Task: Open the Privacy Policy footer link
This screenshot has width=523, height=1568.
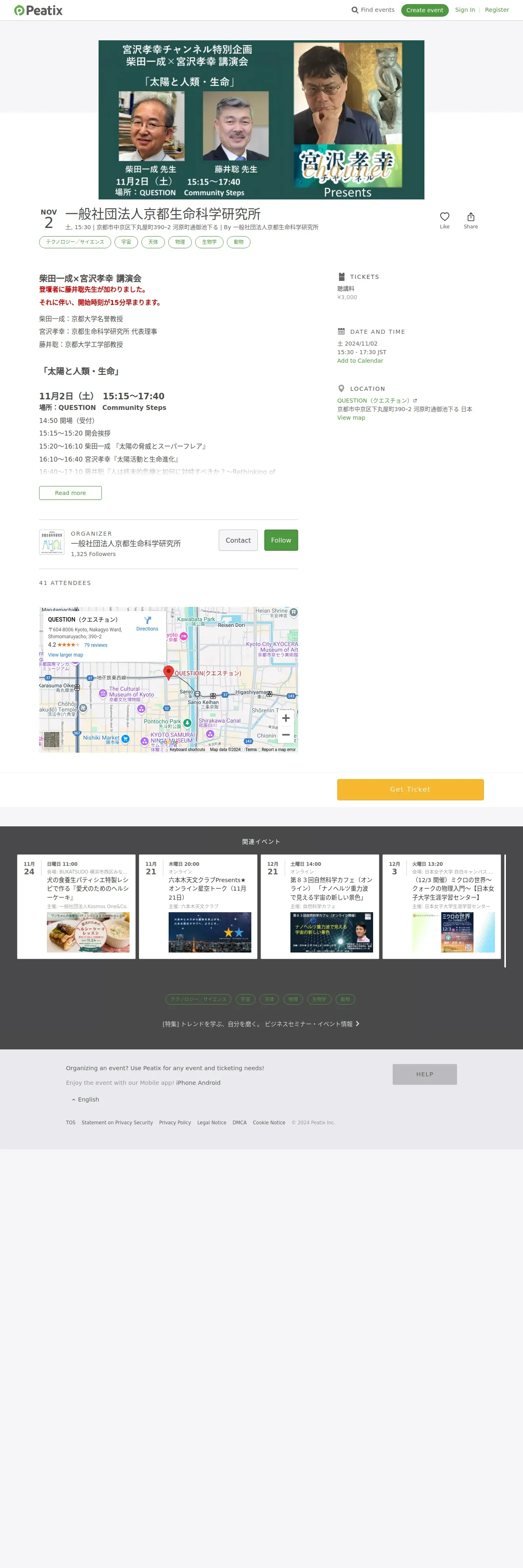Action: pos(175,1122)
